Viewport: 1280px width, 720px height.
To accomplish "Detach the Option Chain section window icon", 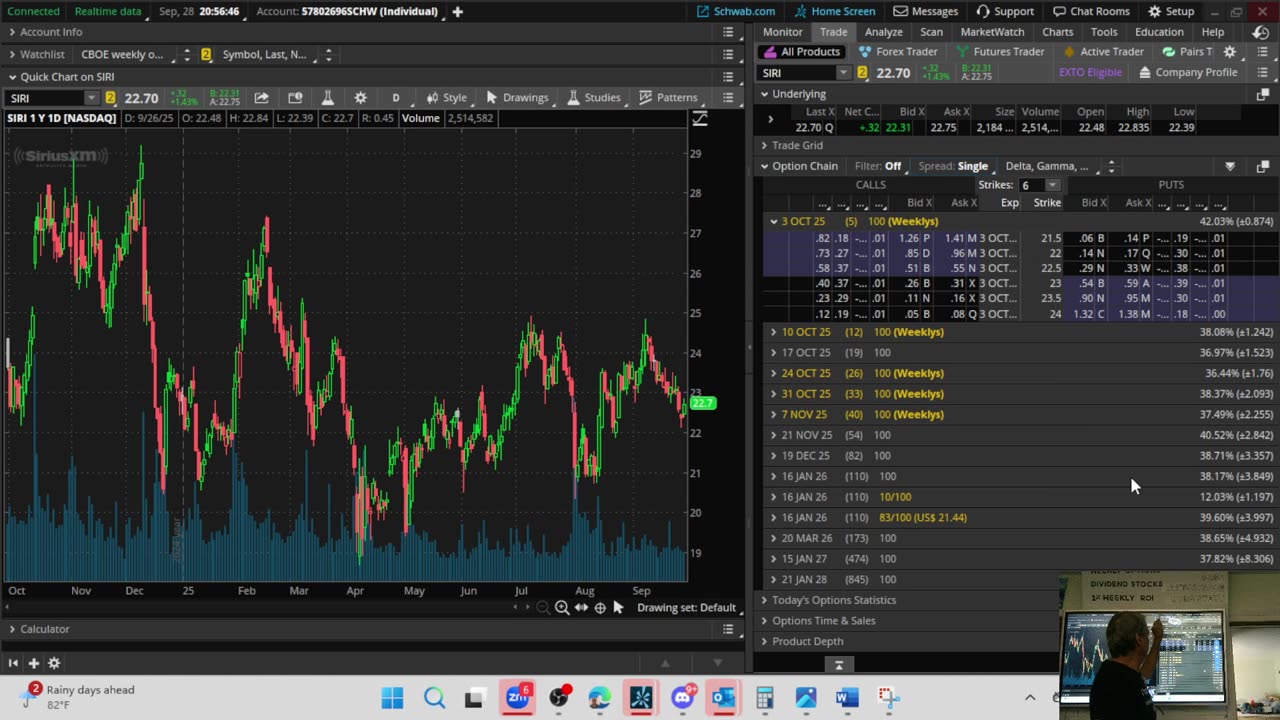I will tap(1262, 166).
